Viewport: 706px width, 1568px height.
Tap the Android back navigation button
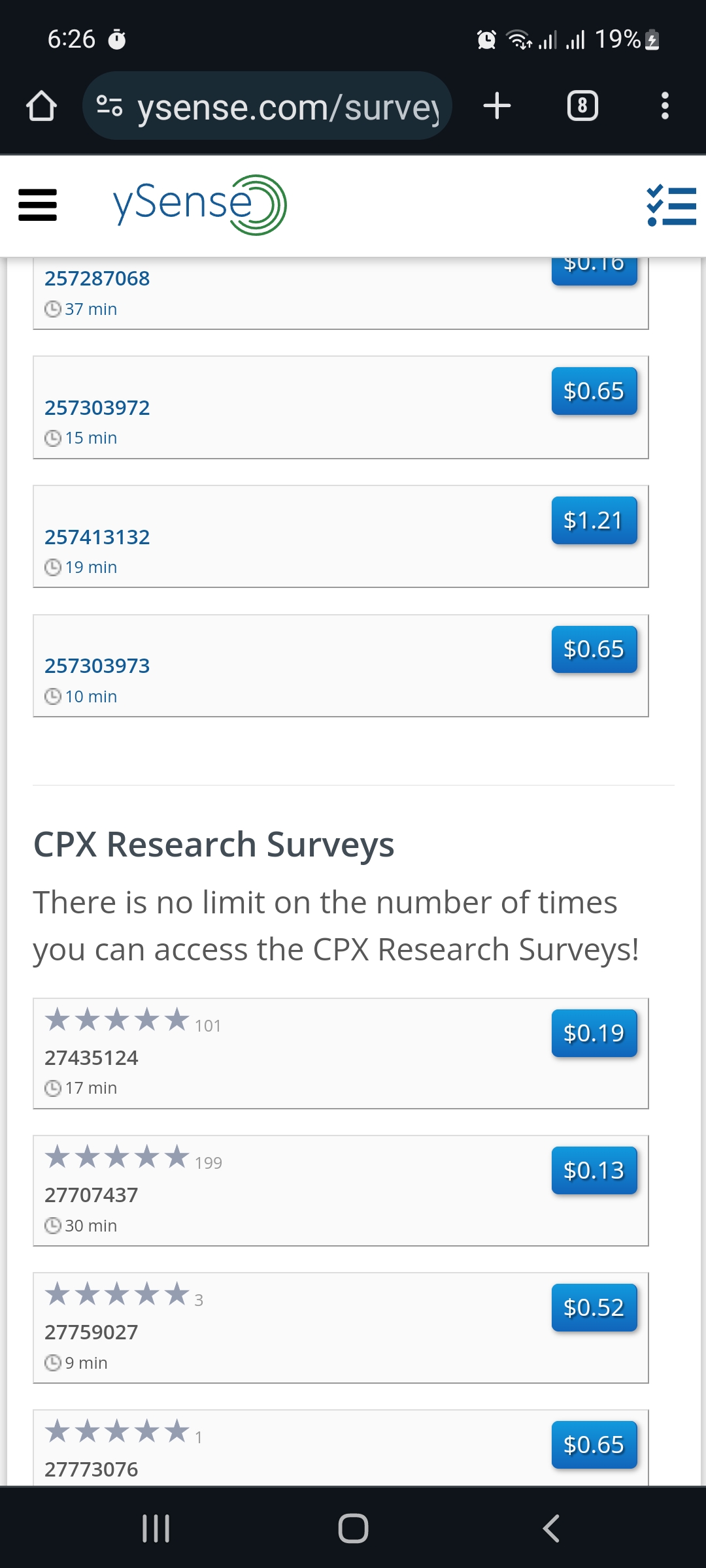(x=551, y=1528)
